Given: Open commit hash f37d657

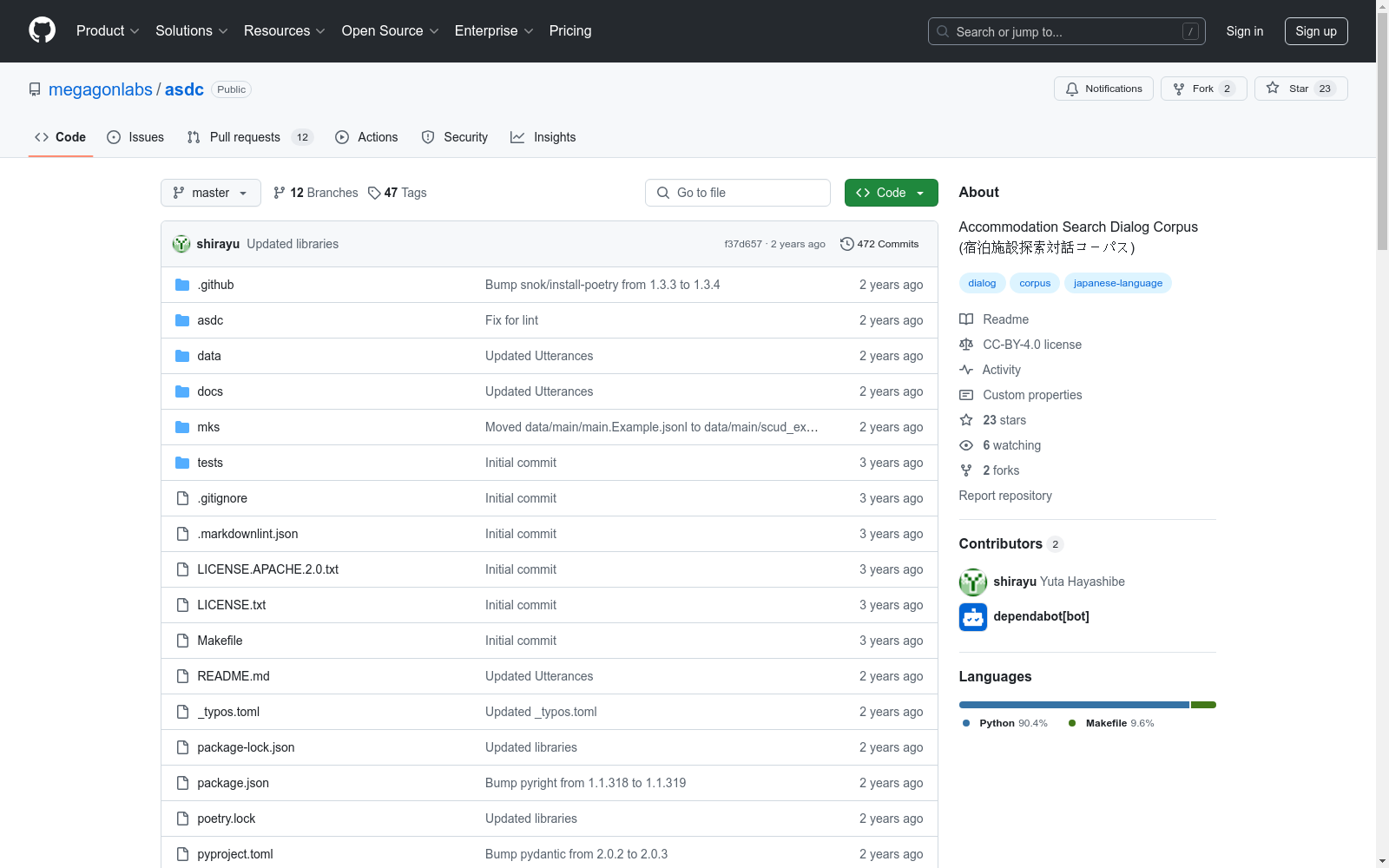Looking at the screenshot, I should pos(743,244).
